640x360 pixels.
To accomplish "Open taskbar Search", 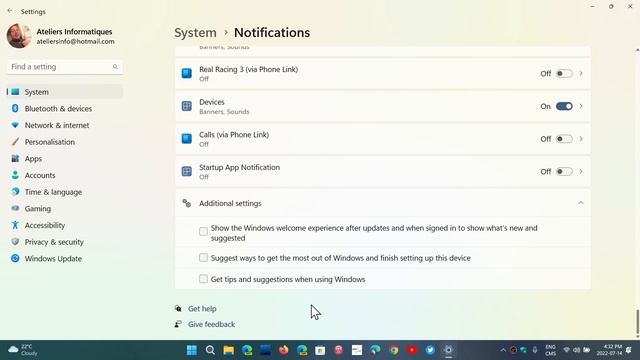I will (210, 350).
